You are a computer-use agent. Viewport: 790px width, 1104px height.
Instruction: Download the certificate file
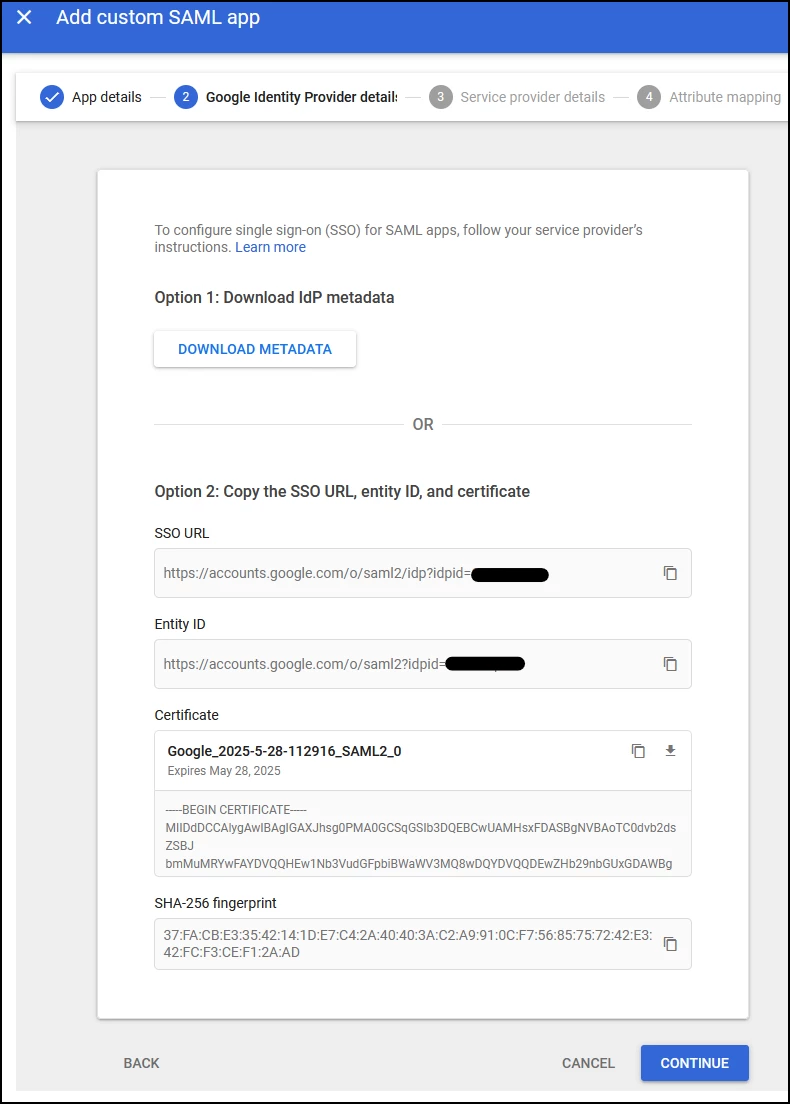(x=670, y=751)
